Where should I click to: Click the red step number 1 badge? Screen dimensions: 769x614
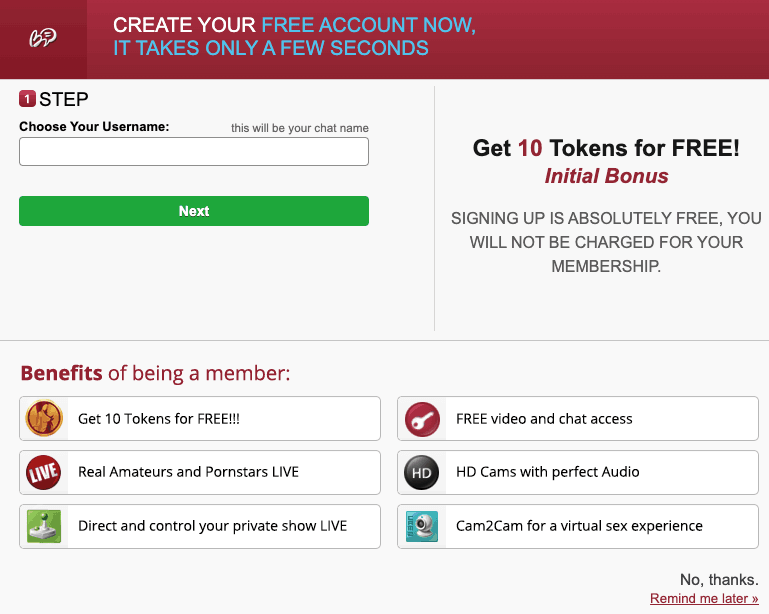tap(27, 99)
